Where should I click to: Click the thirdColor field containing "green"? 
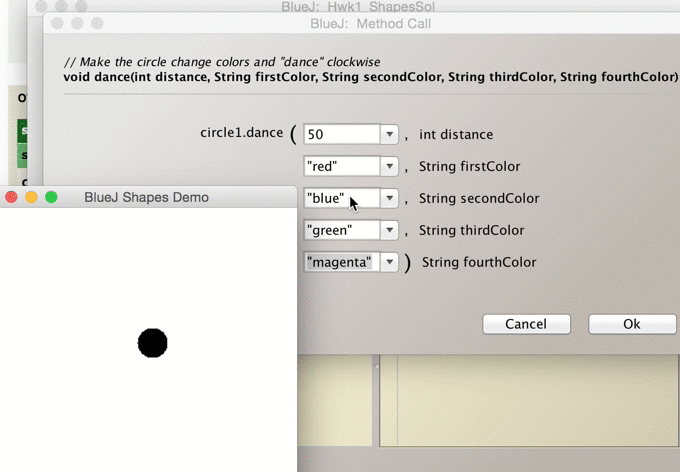click(x=340, y=230)
